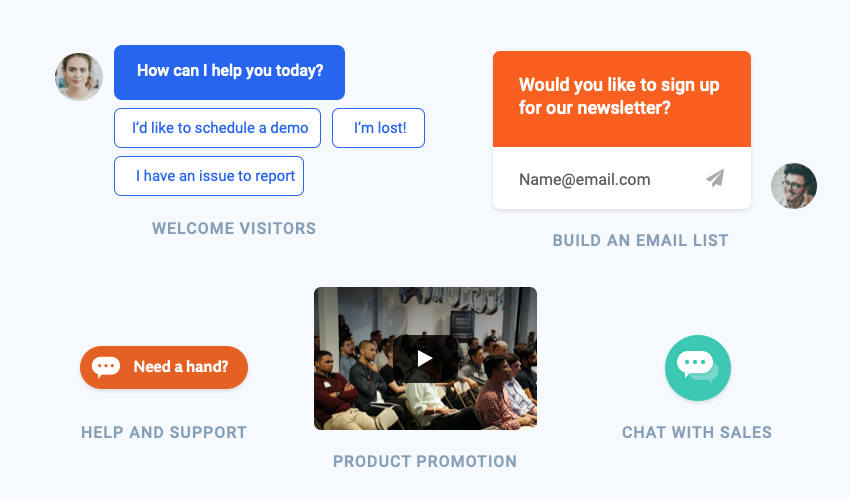
Task: Click the "CHAT WITH SALES" label
Action: click(697, 433)
